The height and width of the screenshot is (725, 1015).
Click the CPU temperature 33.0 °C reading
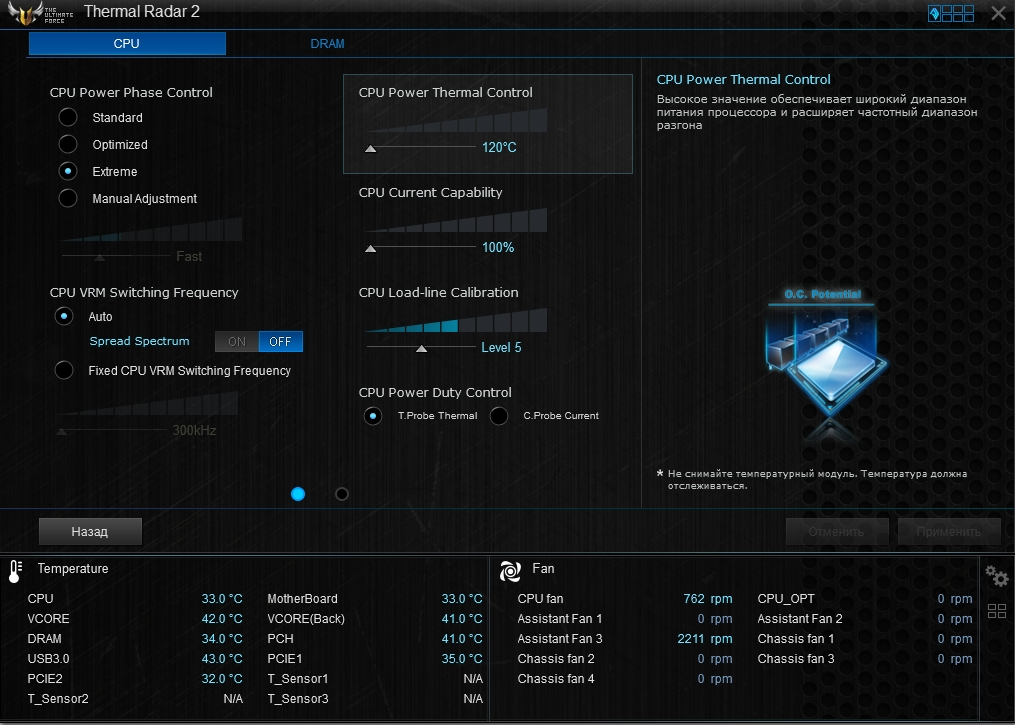click(x=222, y=599)
